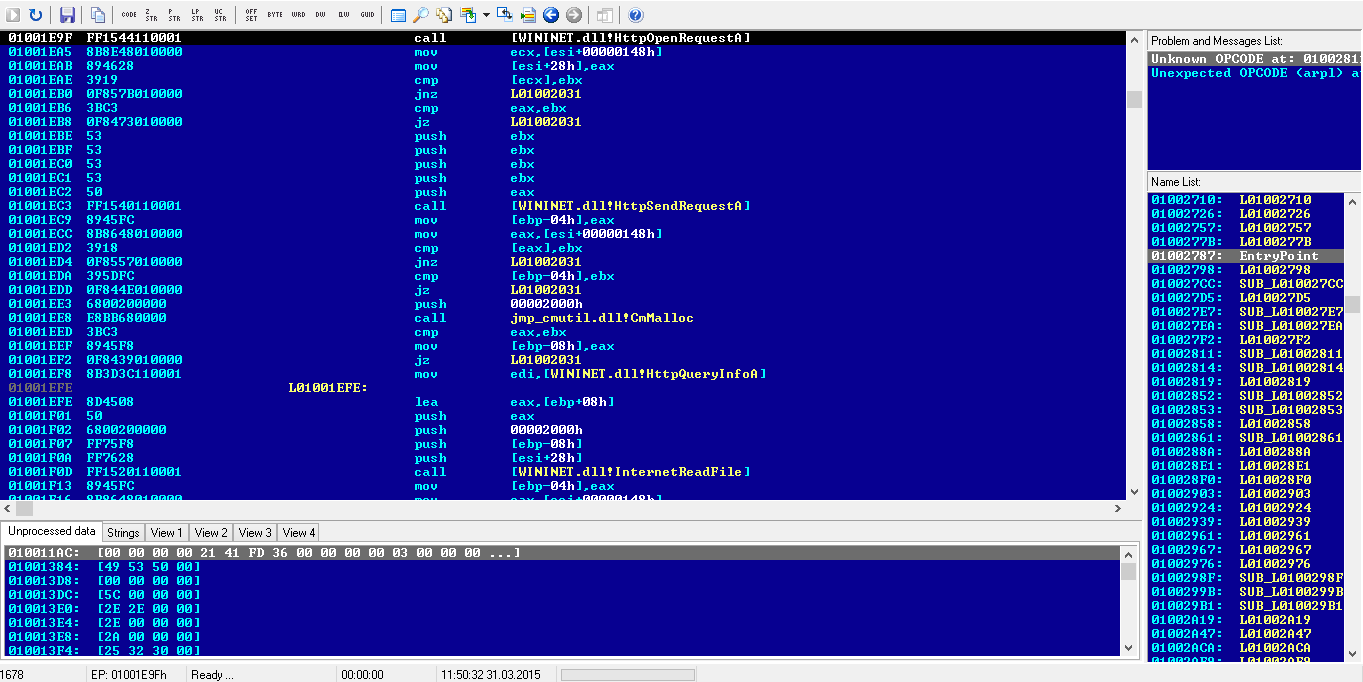
Task: Select the call HttpSendRequestA line
Action: pyautogui.click(x=563, y=206)
